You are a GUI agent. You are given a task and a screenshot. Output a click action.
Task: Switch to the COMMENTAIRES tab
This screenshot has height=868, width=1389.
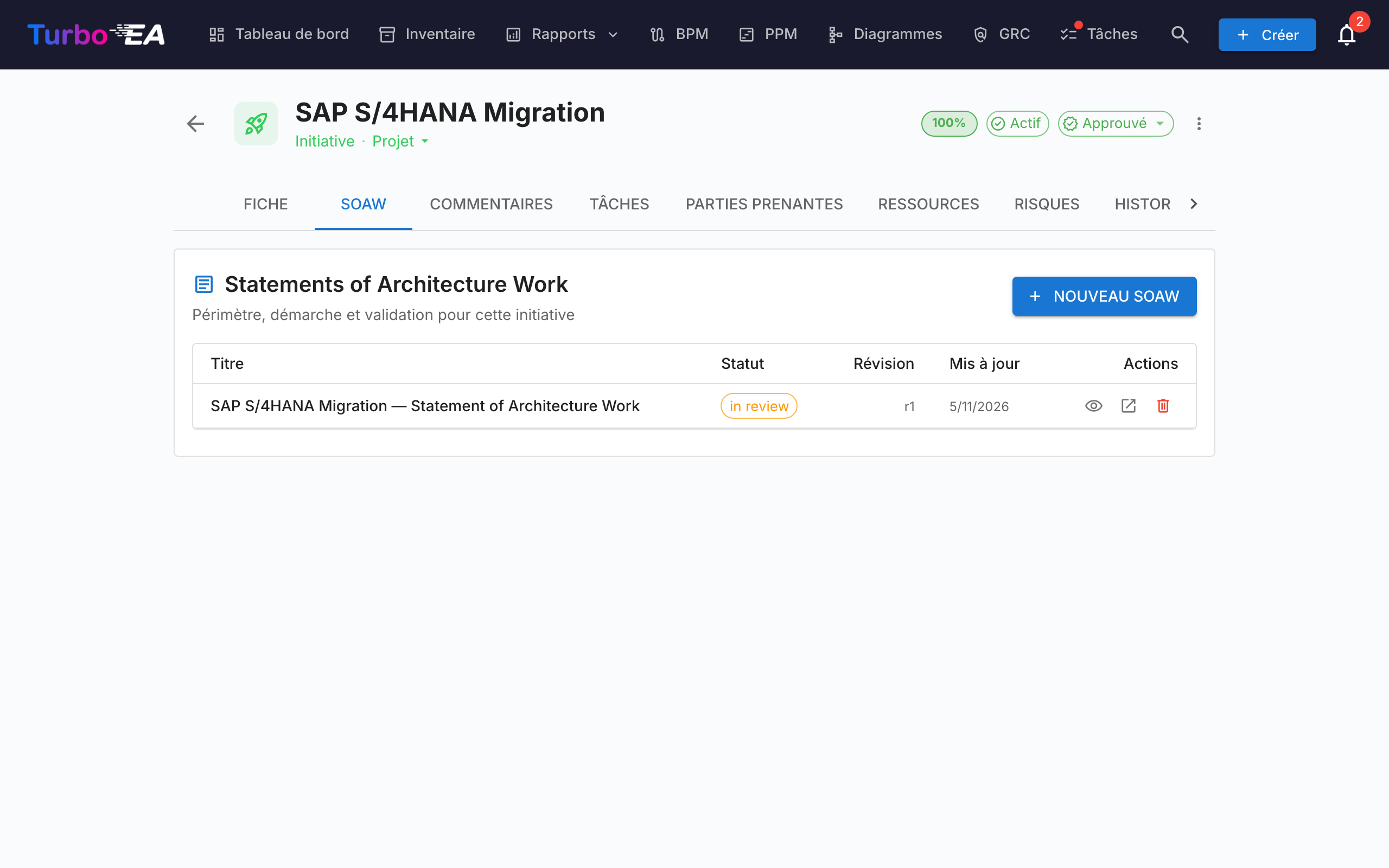click(x=492, y=204)
